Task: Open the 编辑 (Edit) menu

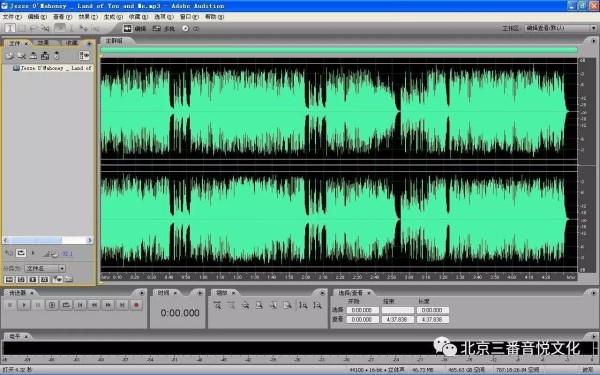Action: click(37, 17)
